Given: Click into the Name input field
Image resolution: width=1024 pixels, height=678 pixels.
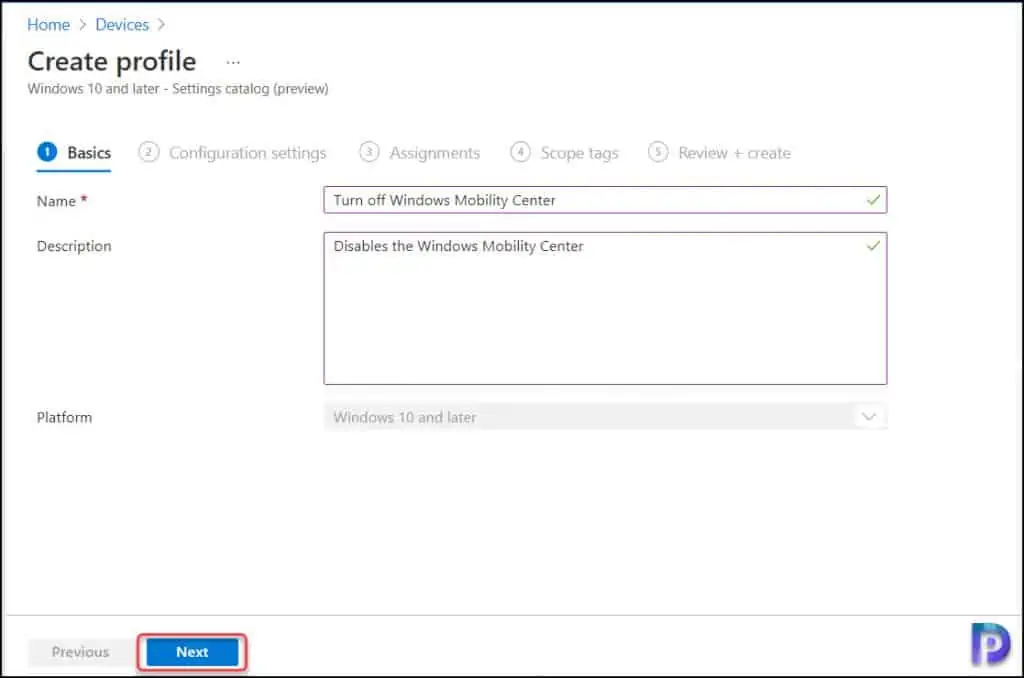Looking at the screenshot, I should click(x=605, y=200).
